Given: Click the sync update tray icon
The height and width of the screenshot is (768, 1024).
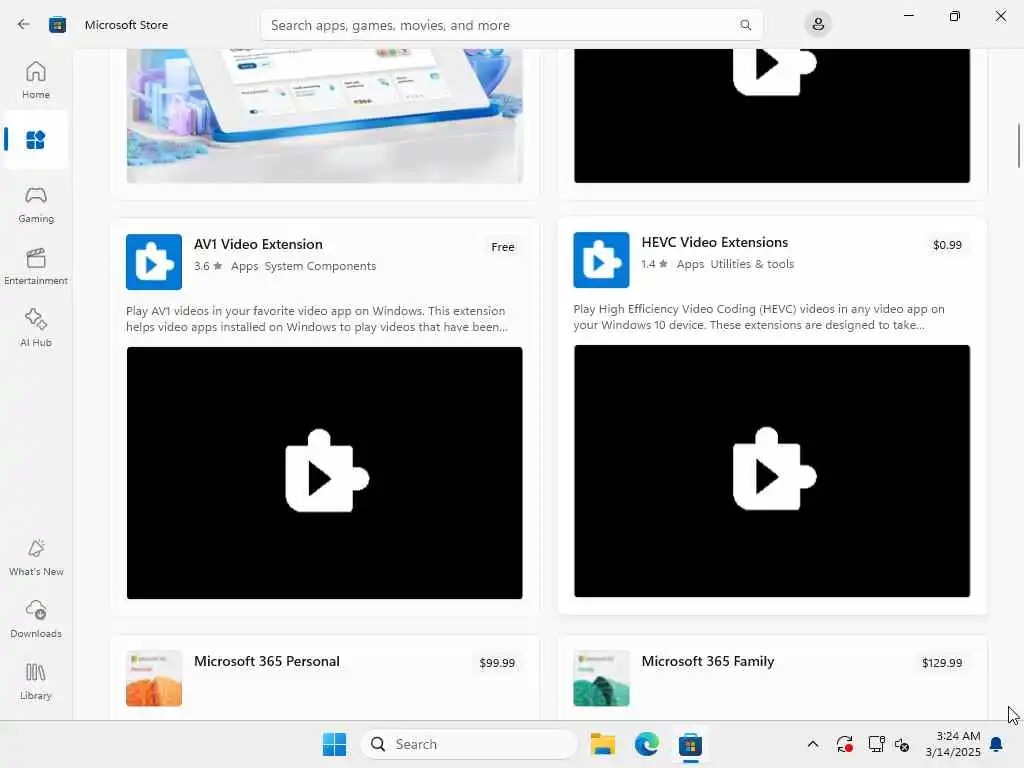Looking at the screenshot, I should [844, 744].
